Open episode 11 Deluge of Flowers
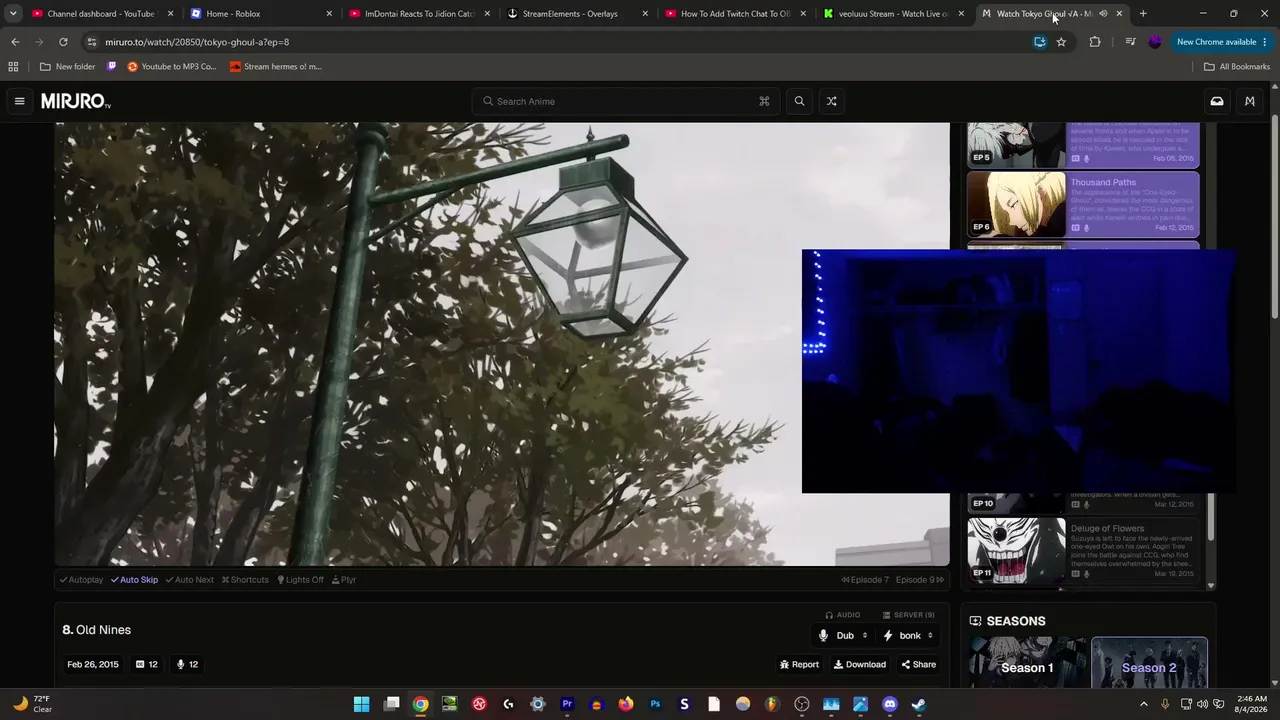Image resolution: width=1280 pixels, height=720 pixels. [1083, 550]
